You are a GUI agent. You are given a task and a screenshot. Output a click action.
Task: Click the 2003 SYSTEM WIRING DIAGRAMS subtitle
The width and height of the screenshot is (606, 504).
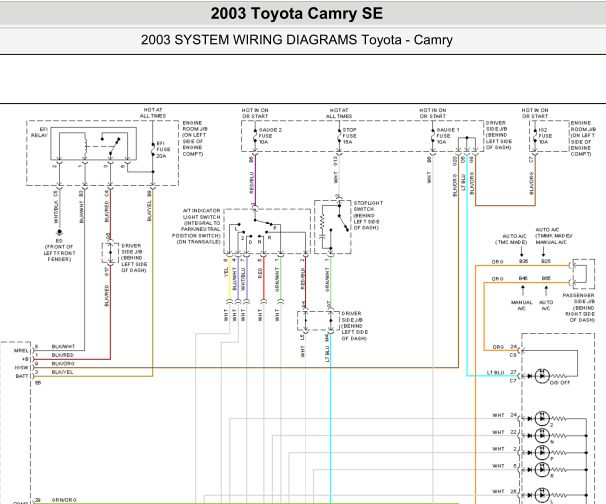click(296, 40)
